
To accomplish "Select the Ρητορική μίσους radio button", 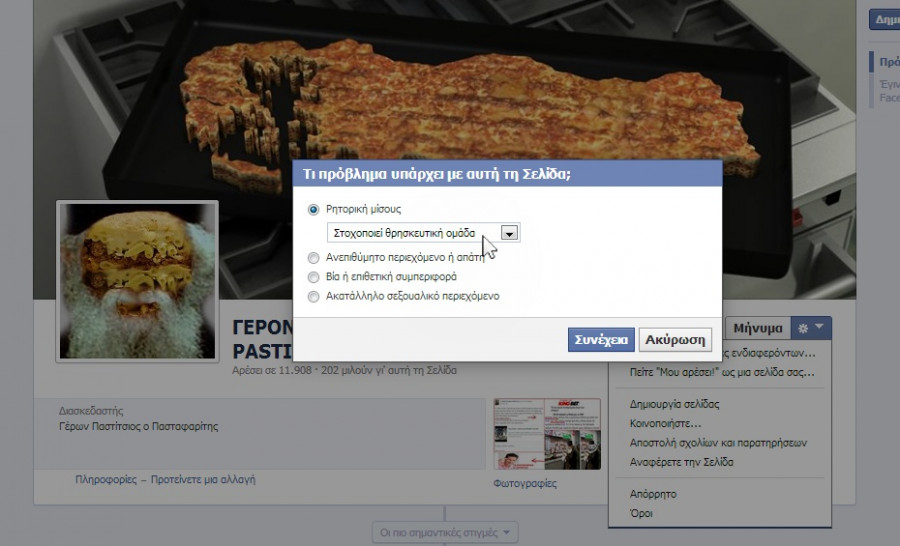I will coord(314,209).
